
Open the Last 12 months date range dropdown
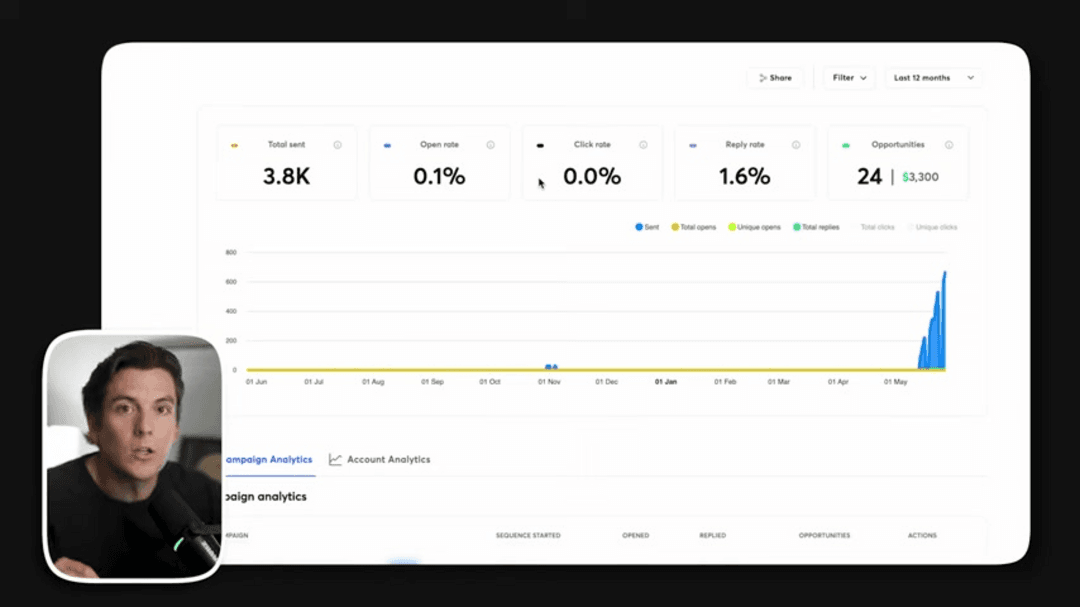pos(932,77)
